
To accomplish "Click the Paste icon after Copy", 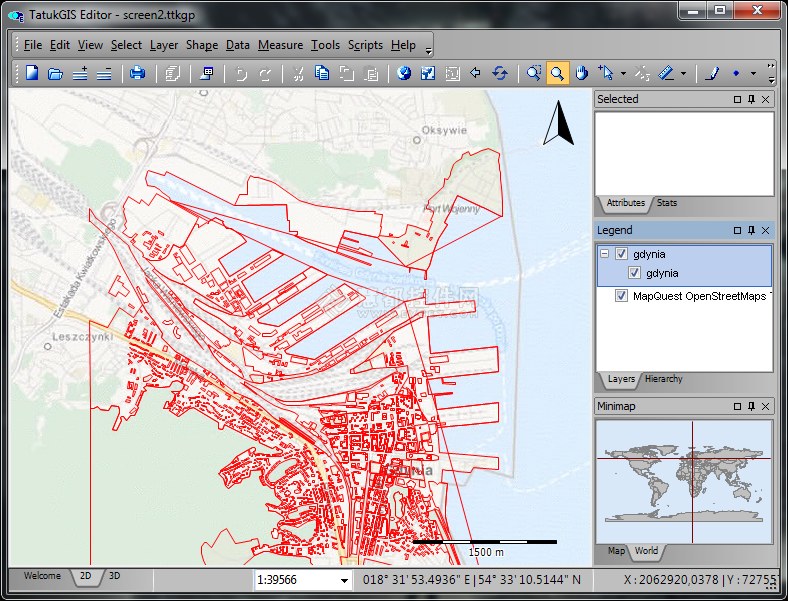I will click(347, 73).
